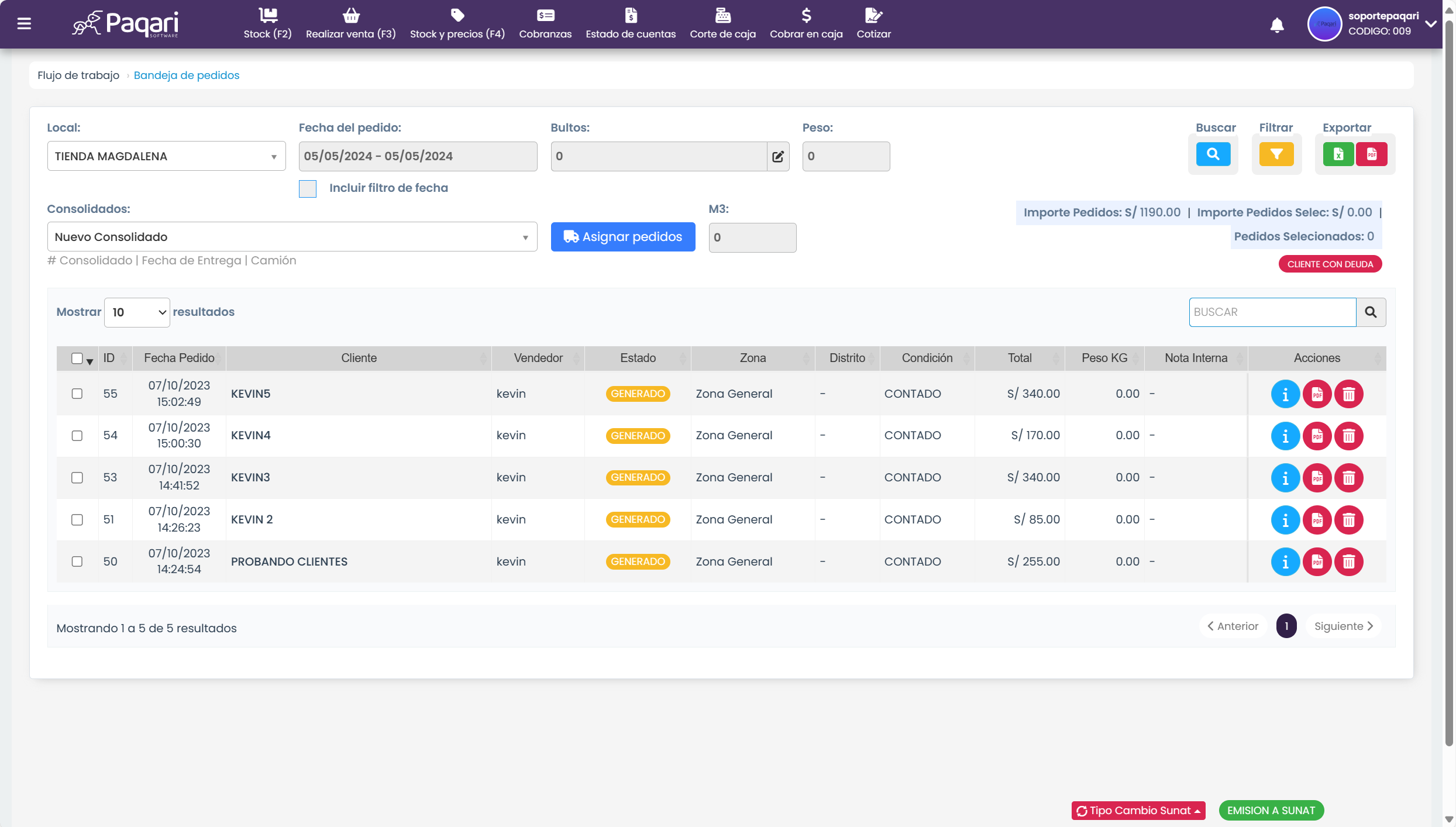
Task: Open Realizar venta (F3) menu item
Action: click(350, 24)
